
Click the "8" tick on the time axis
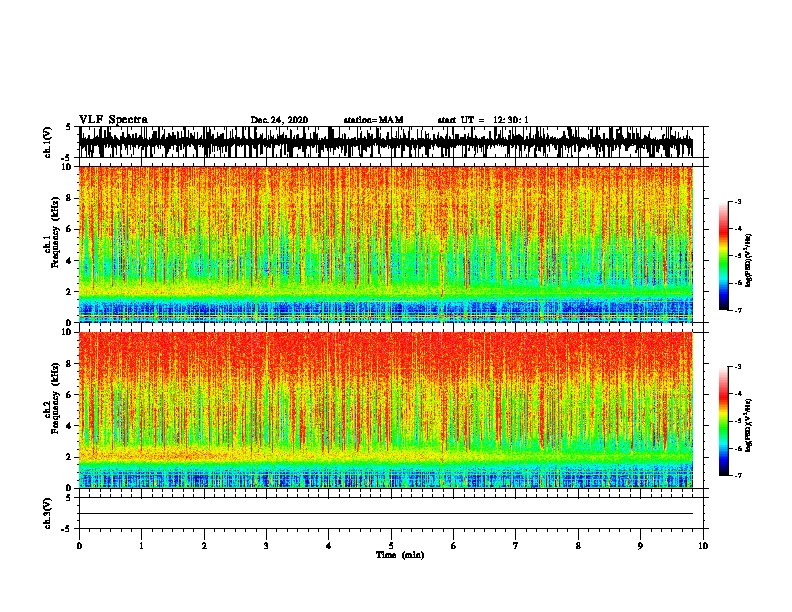coord(578,546)
